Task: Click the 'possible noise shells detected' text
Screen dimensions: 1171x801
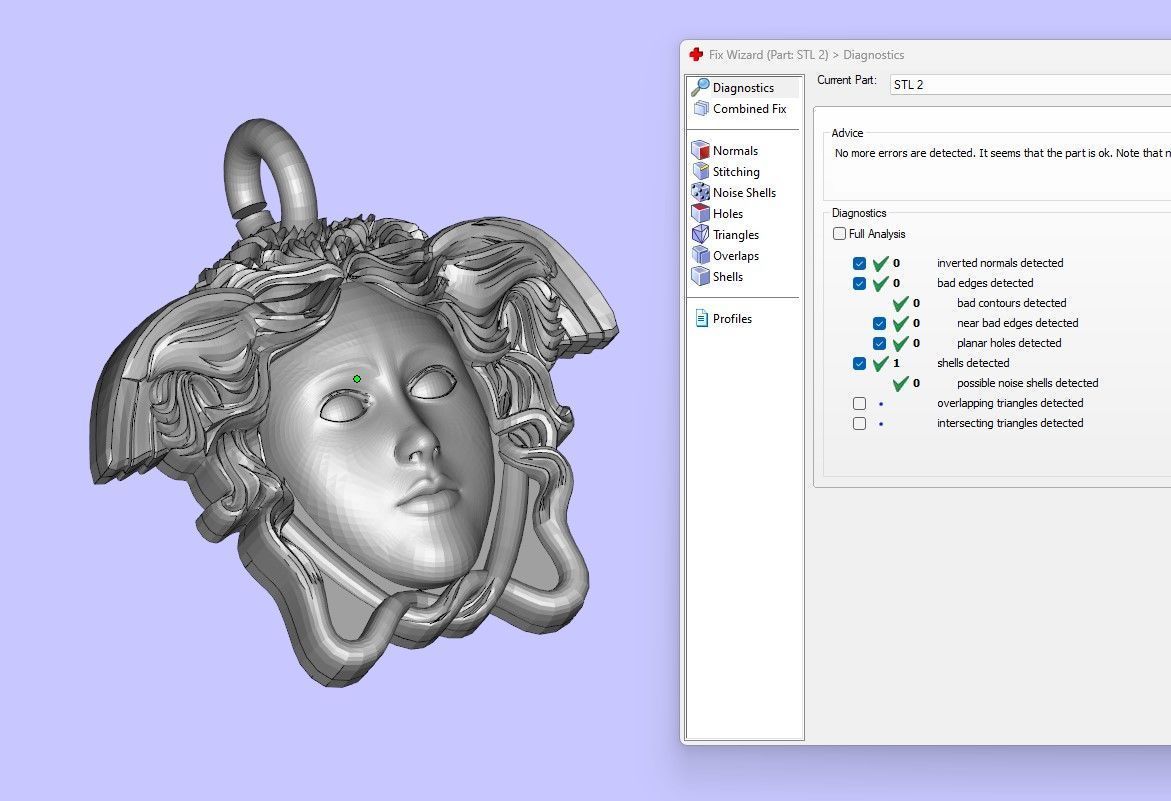Action: pos(1028,383)
